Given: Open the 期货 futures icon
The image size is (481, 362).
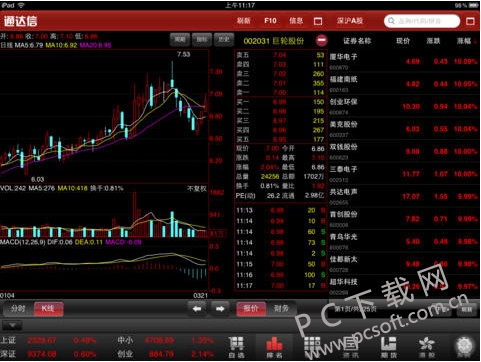Looking at the screenshot, I should pyautogui.click(x=389, y=347).
